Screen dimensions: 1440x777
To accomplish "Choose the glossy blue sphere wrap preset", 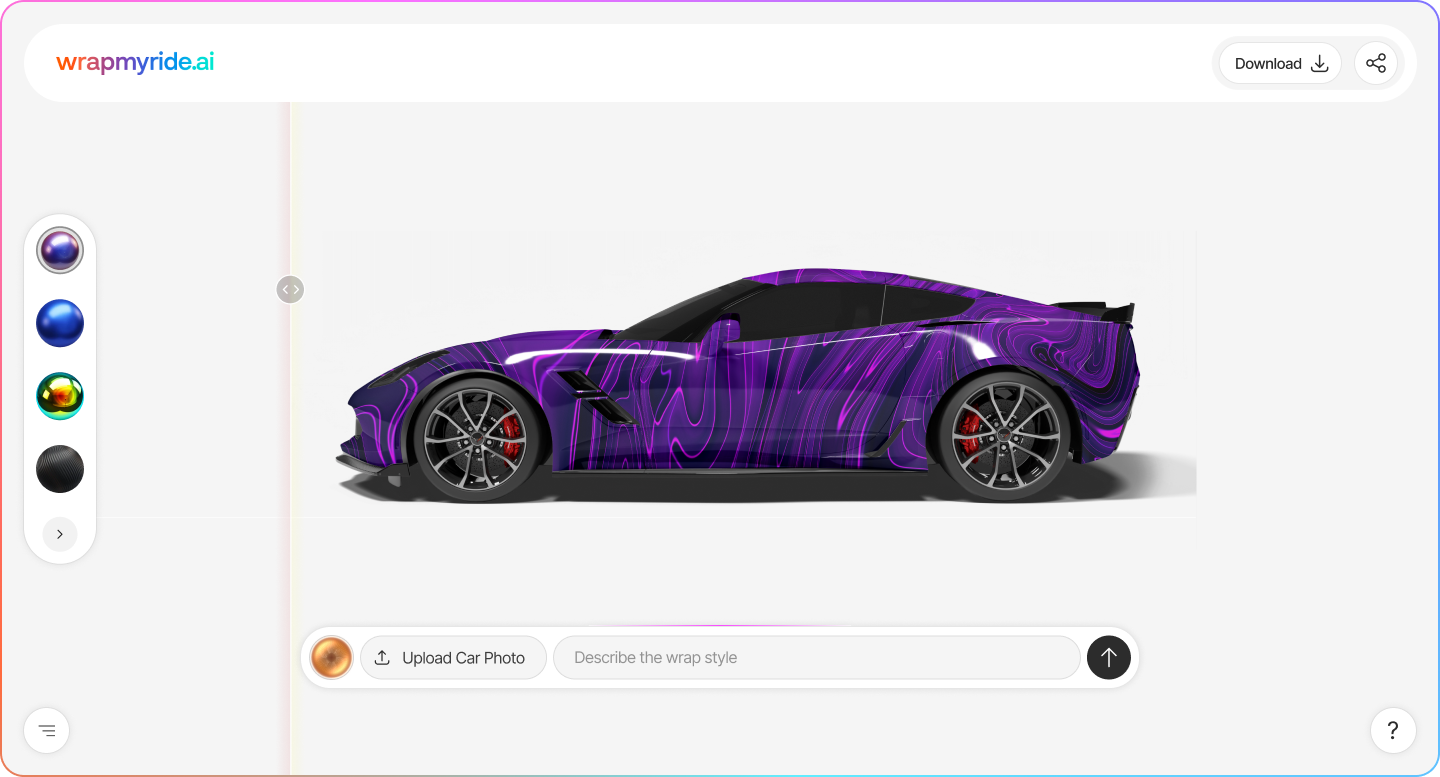I will pos(60,323).
